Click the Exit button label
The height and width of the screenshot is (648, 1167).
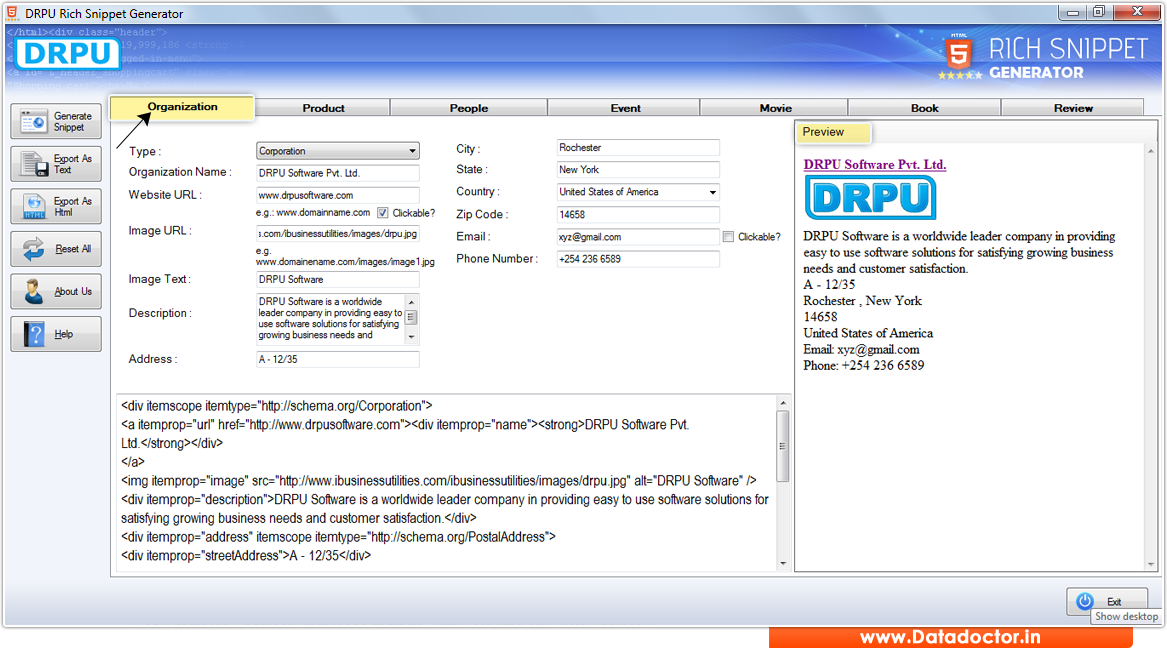1113,602
